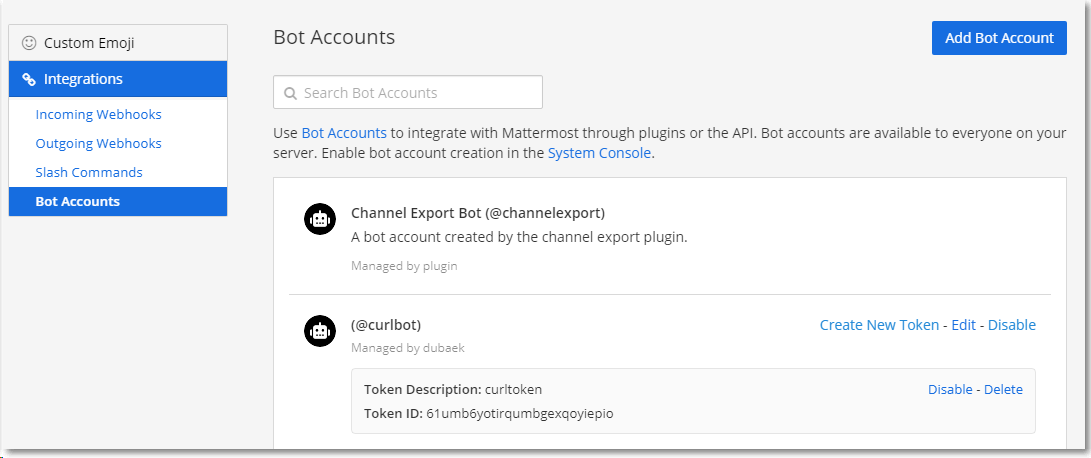Viewport: 1091px width, 458px height.
Task: Click the Integrations link icon
Action: (x=29, y=79)
